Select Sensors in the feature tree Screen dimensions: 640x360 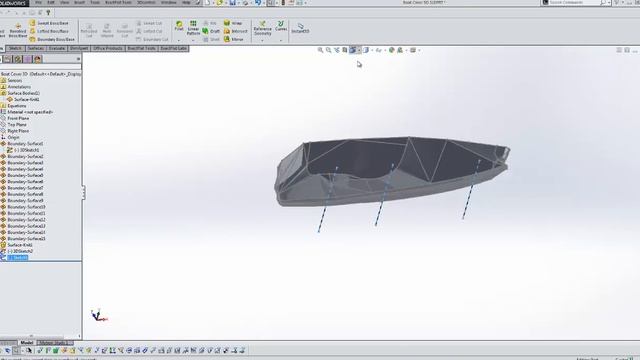15,80
